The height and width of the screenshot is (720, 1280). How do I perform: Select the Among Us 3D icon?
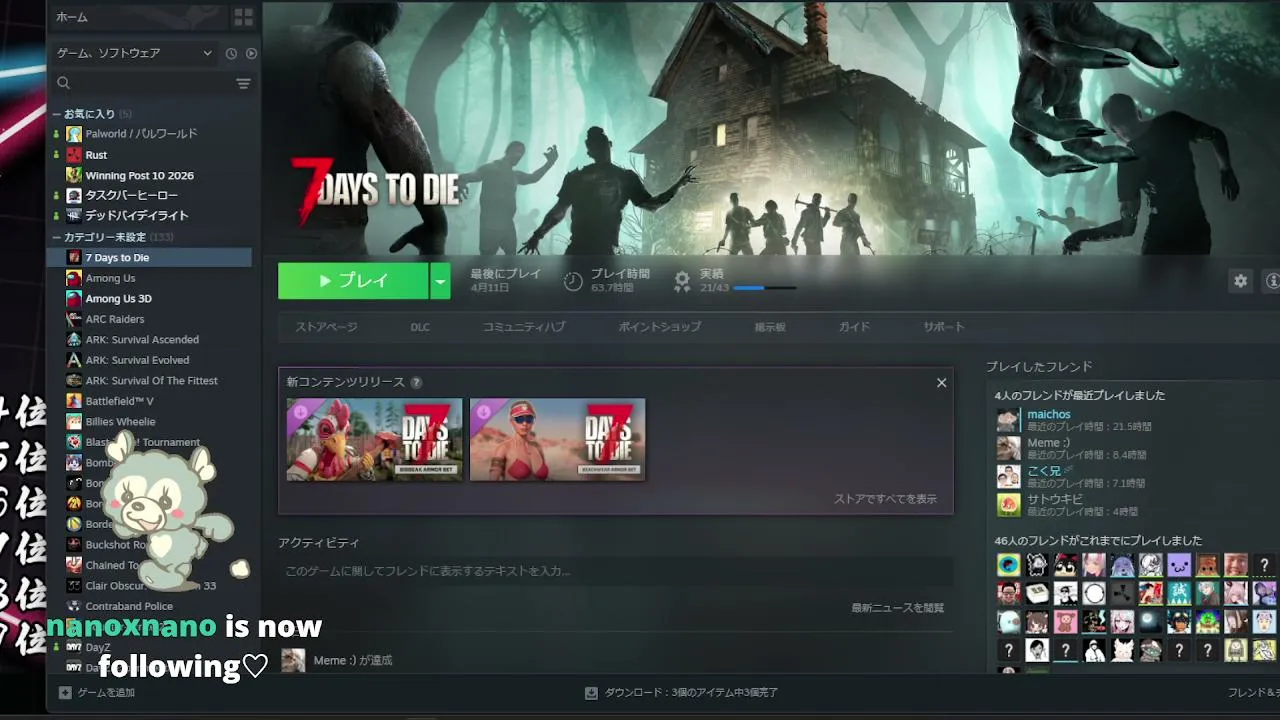[74, 299]
